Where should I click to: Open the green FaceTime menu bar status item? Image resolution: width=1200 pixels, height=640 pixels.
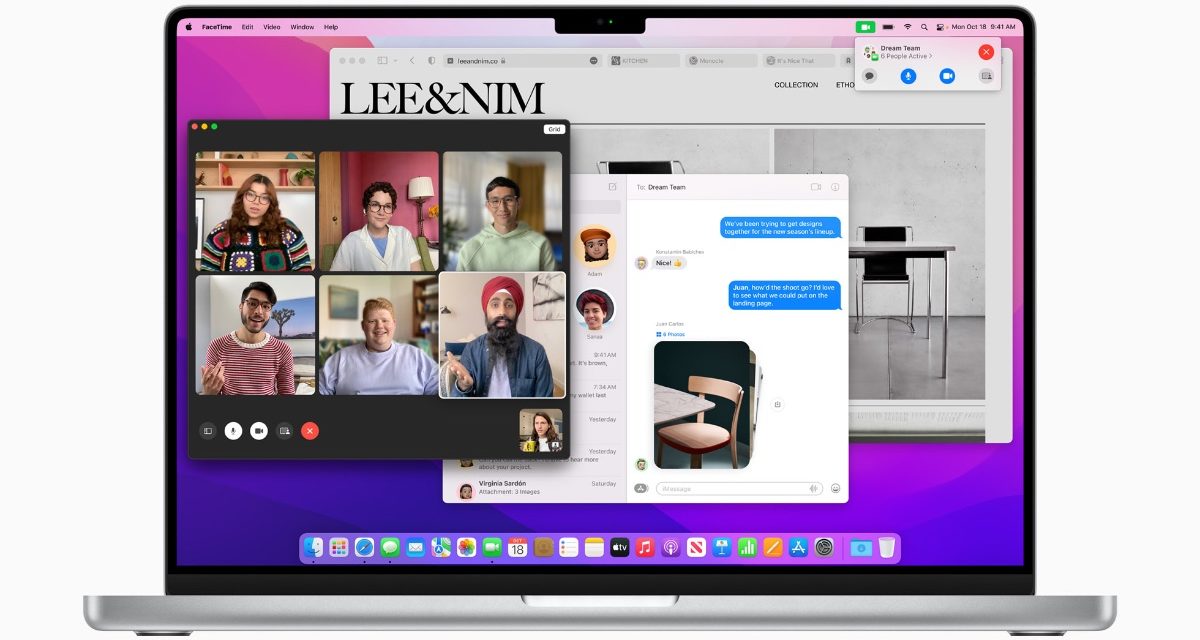[x=865, y=27]
